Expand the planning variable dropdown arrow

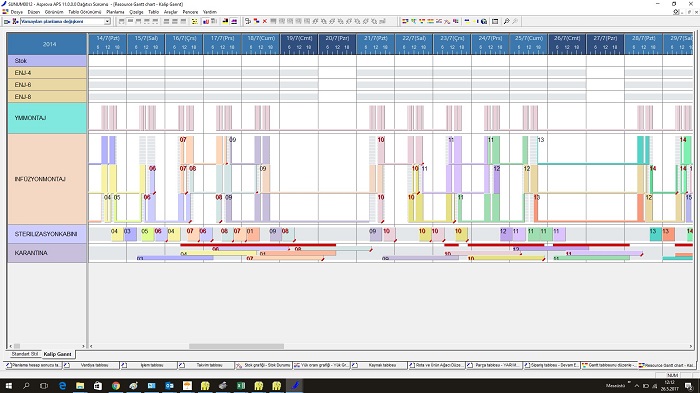click(x=108, y=21)
